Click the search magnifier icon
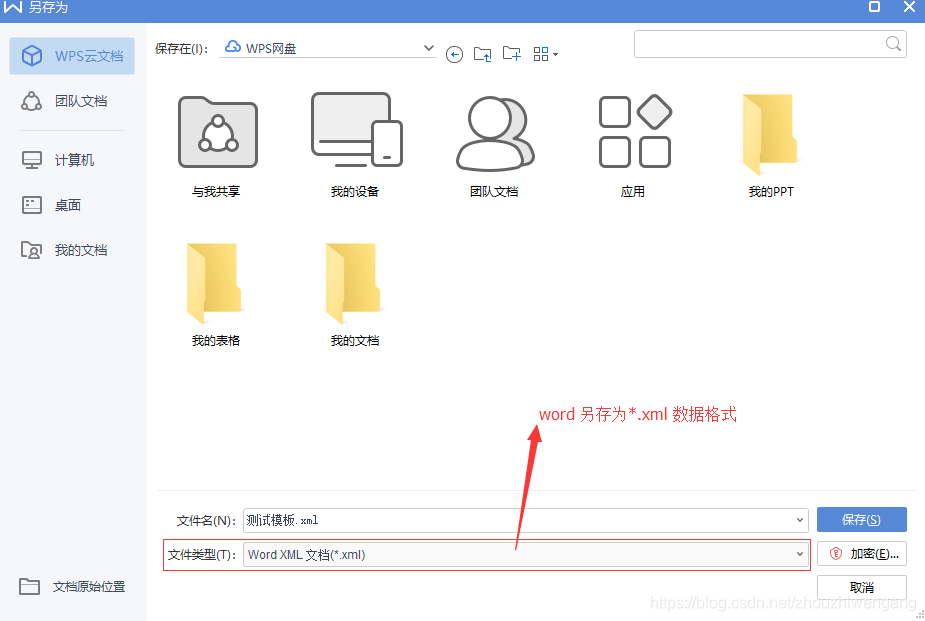 pyautogui.click(x=893, y=44)
